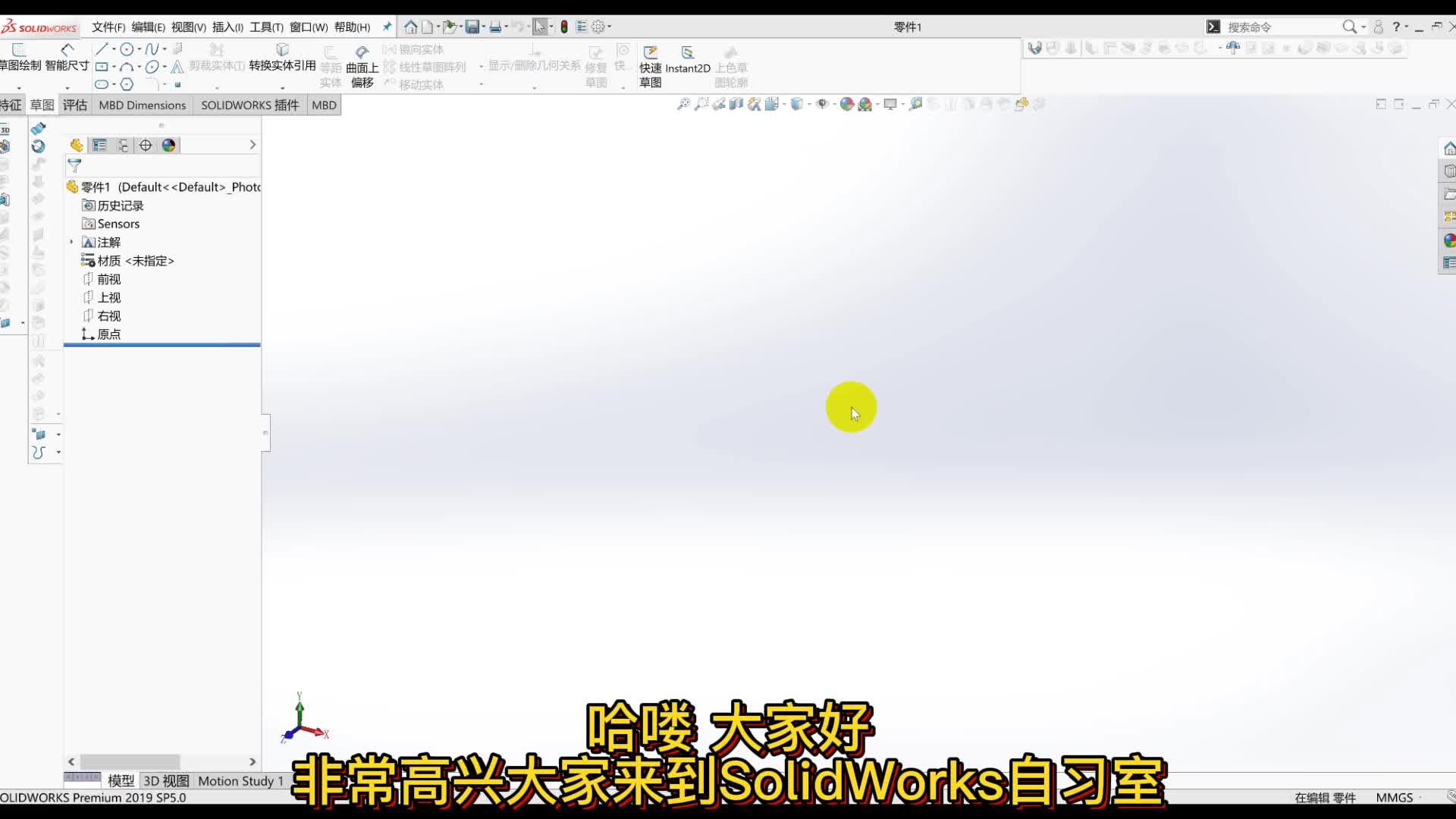Open the Circle tool dropdown arrow
Viewport: 1456px width, 819px height.
[x=140, y=49]
